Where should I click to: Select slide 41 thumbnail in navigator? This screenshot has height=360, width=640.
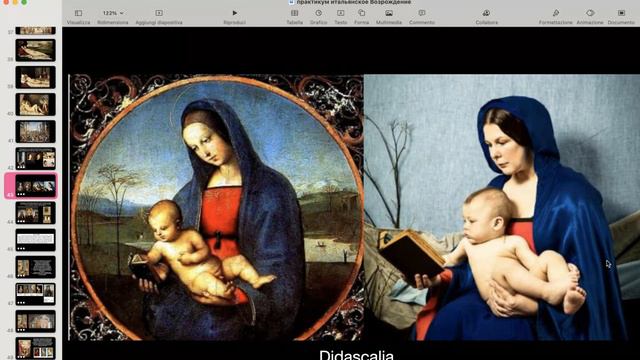point(36,131)
